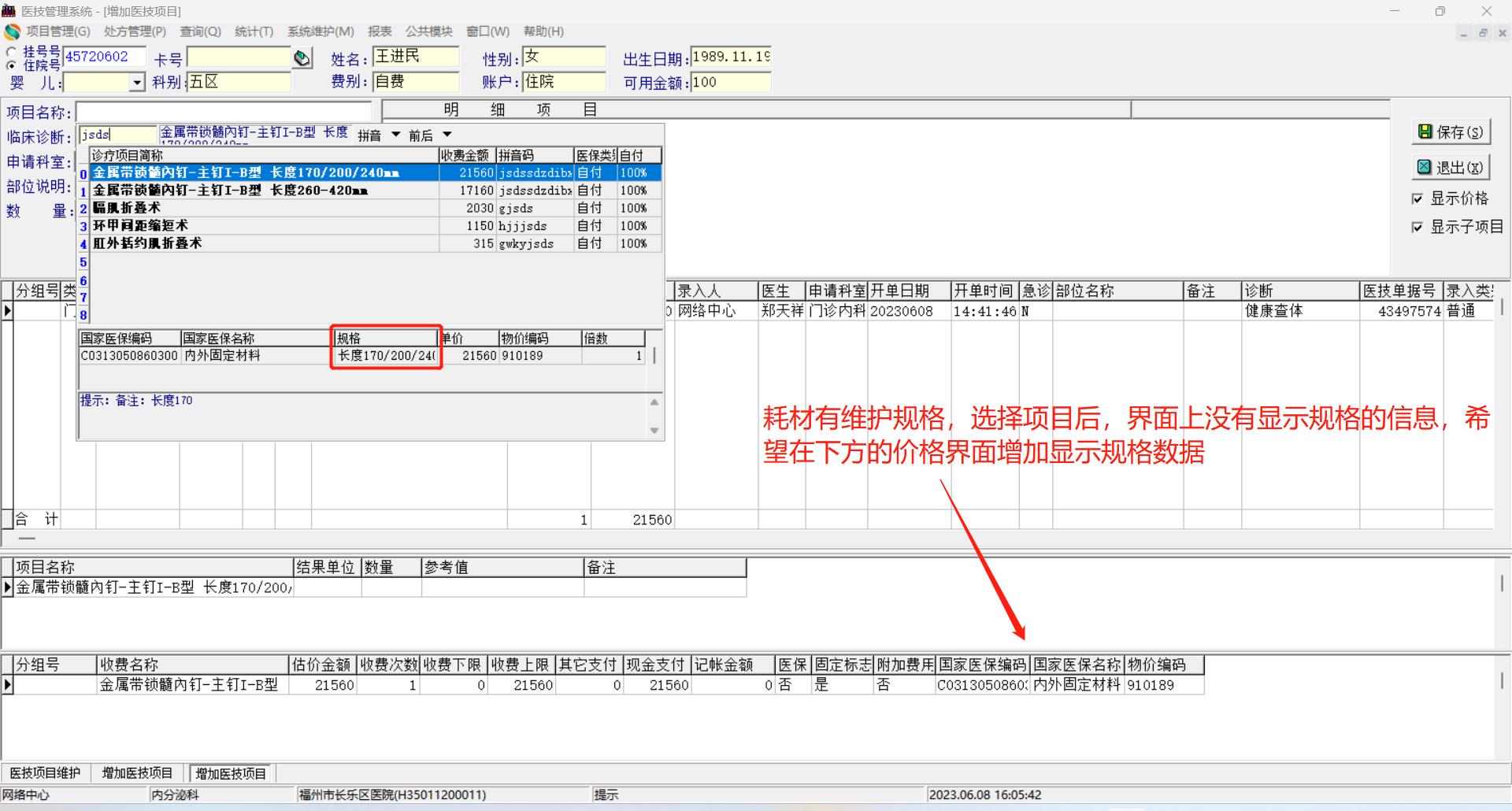Select row 金属带锁髓内钉 长度260-420mm

376,191
